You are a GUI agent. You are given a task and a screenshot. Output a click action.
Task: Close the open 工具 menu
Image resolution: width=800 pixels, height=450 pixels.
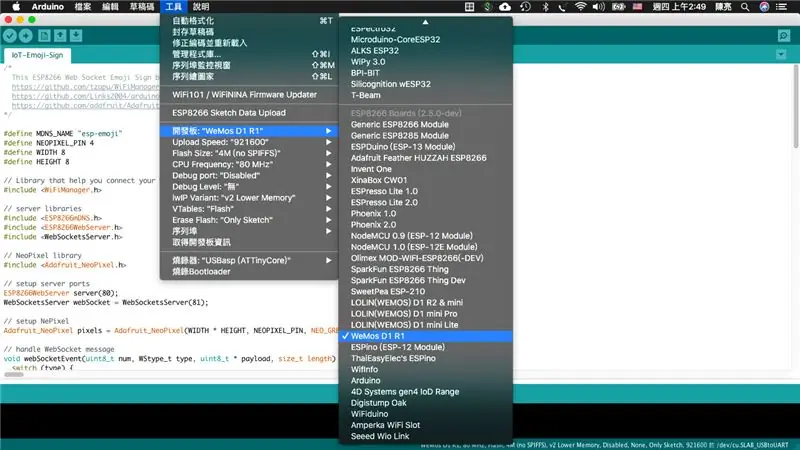[x=173, y=7]
